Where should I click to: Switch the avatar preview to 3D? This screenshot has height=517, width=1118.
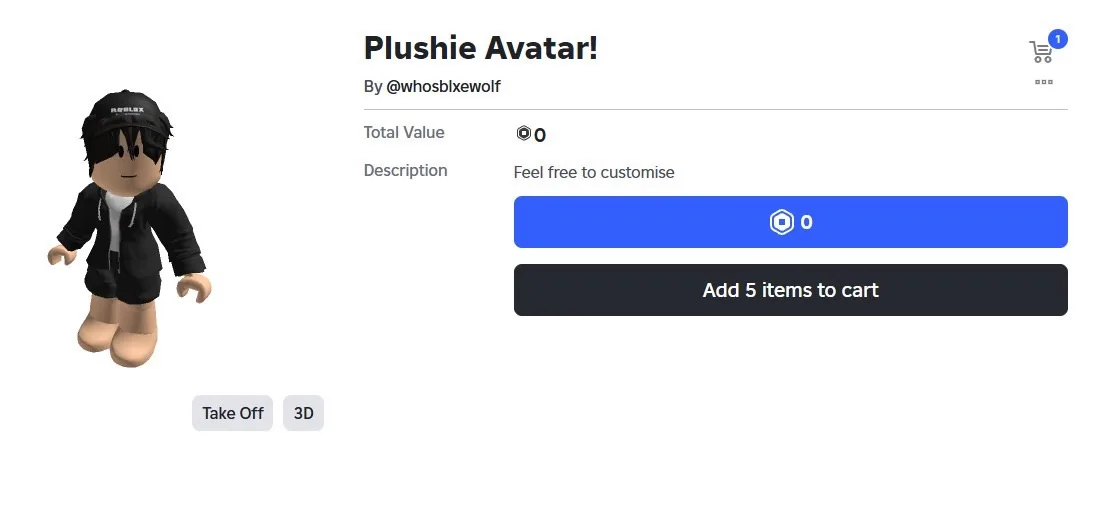(303, 413)
